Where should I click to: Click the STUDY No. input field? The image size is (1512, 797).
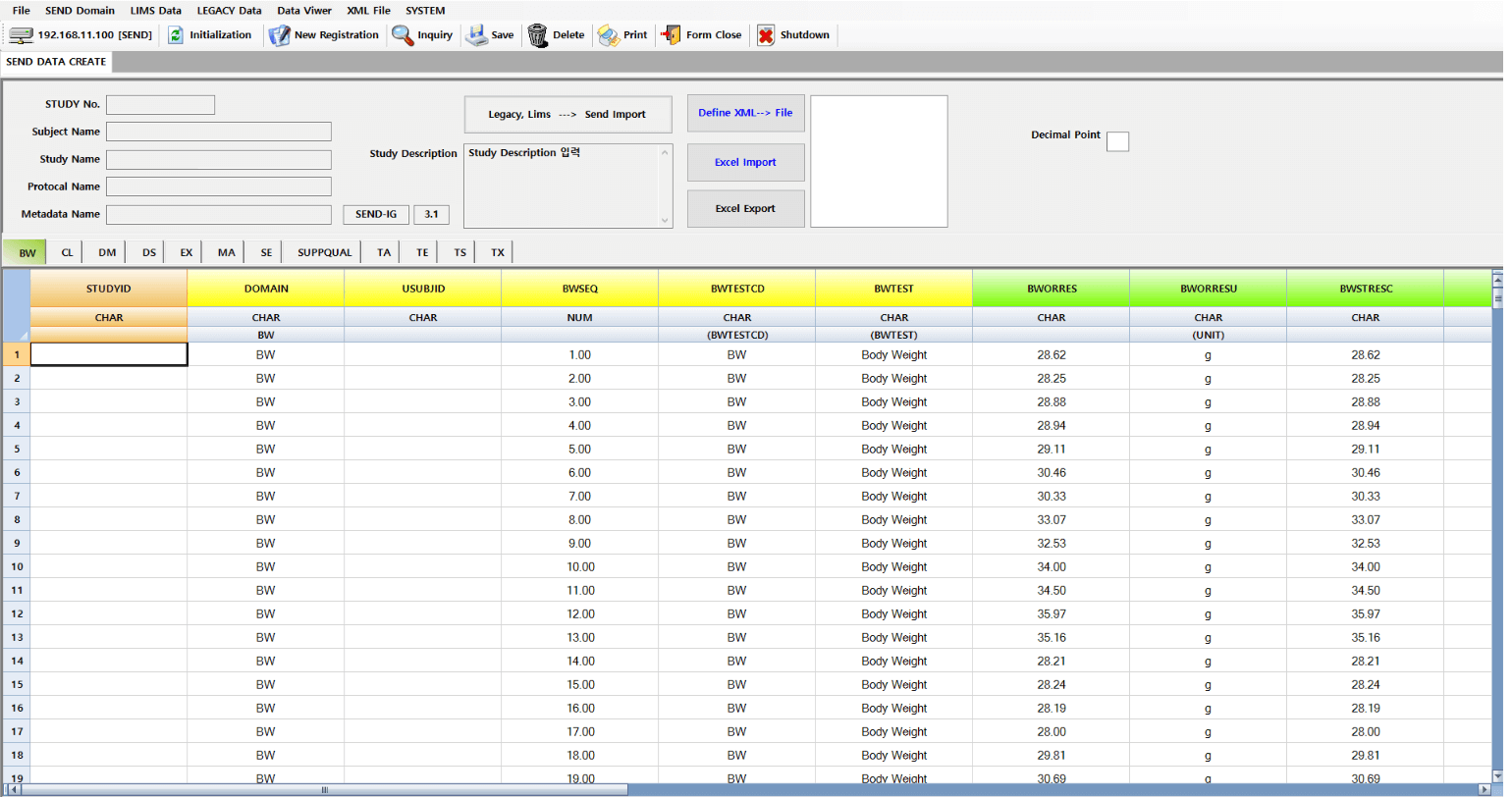(160, 105)
